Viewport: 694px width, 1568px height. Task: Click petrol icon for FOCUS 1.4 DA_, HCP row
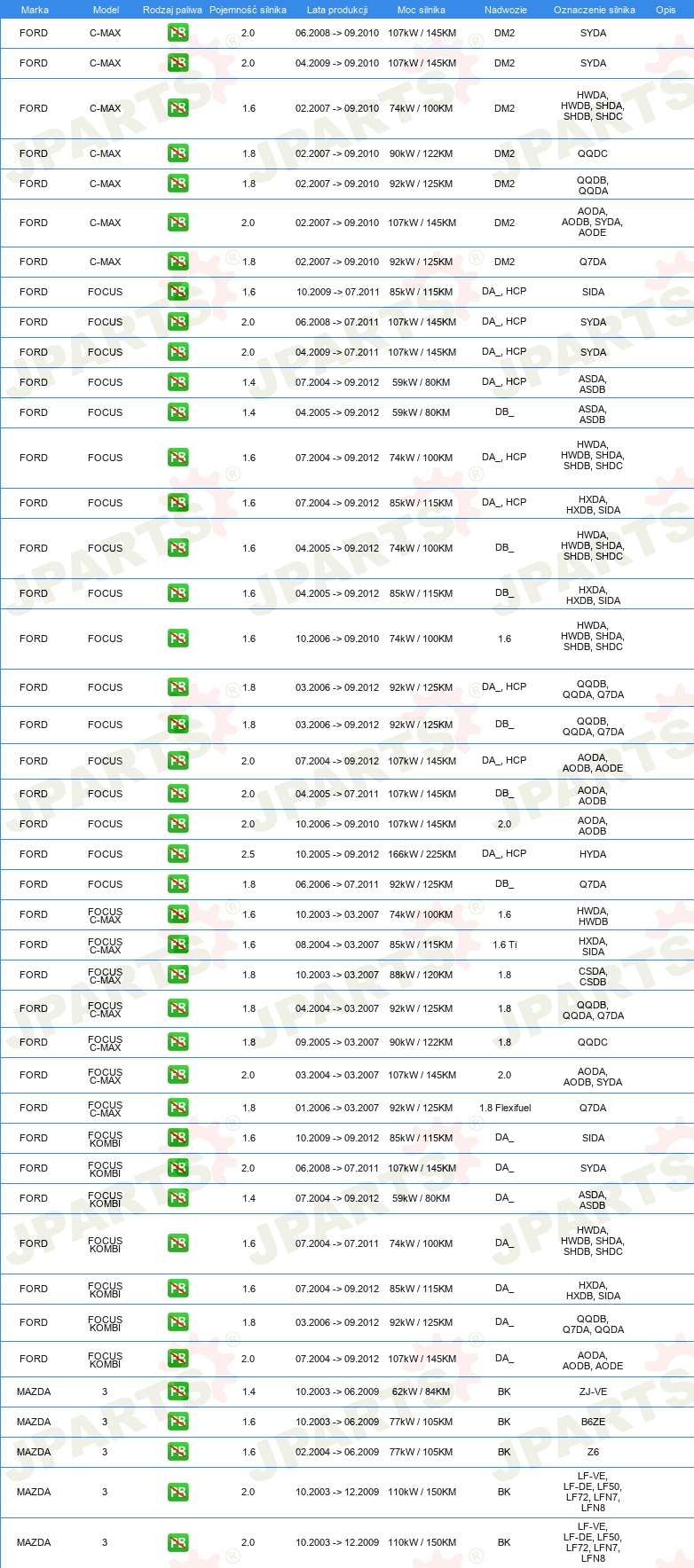point(178,382)
